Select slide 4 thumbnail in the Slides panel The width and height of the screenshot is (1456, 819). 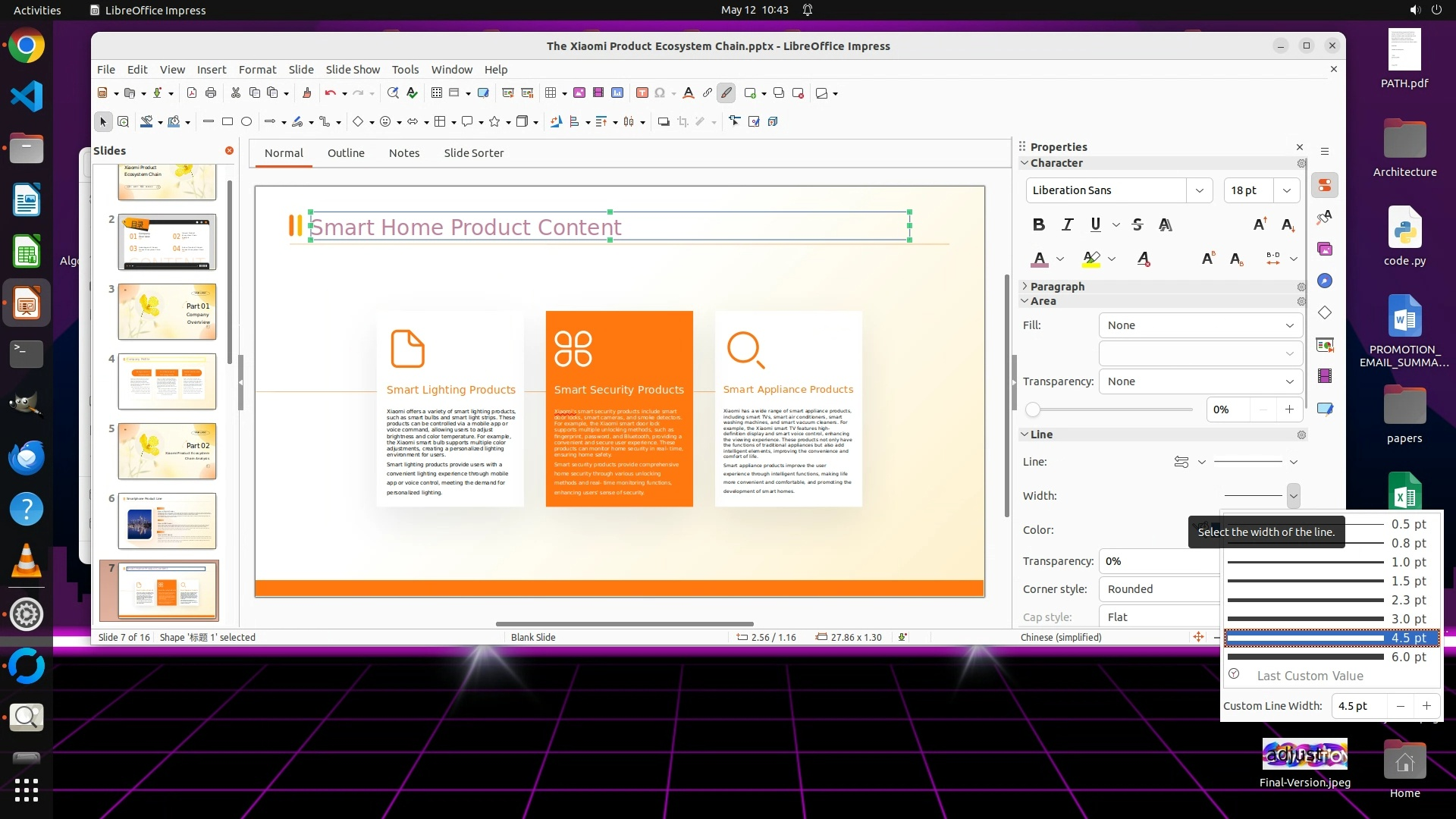tap(167, 381)
